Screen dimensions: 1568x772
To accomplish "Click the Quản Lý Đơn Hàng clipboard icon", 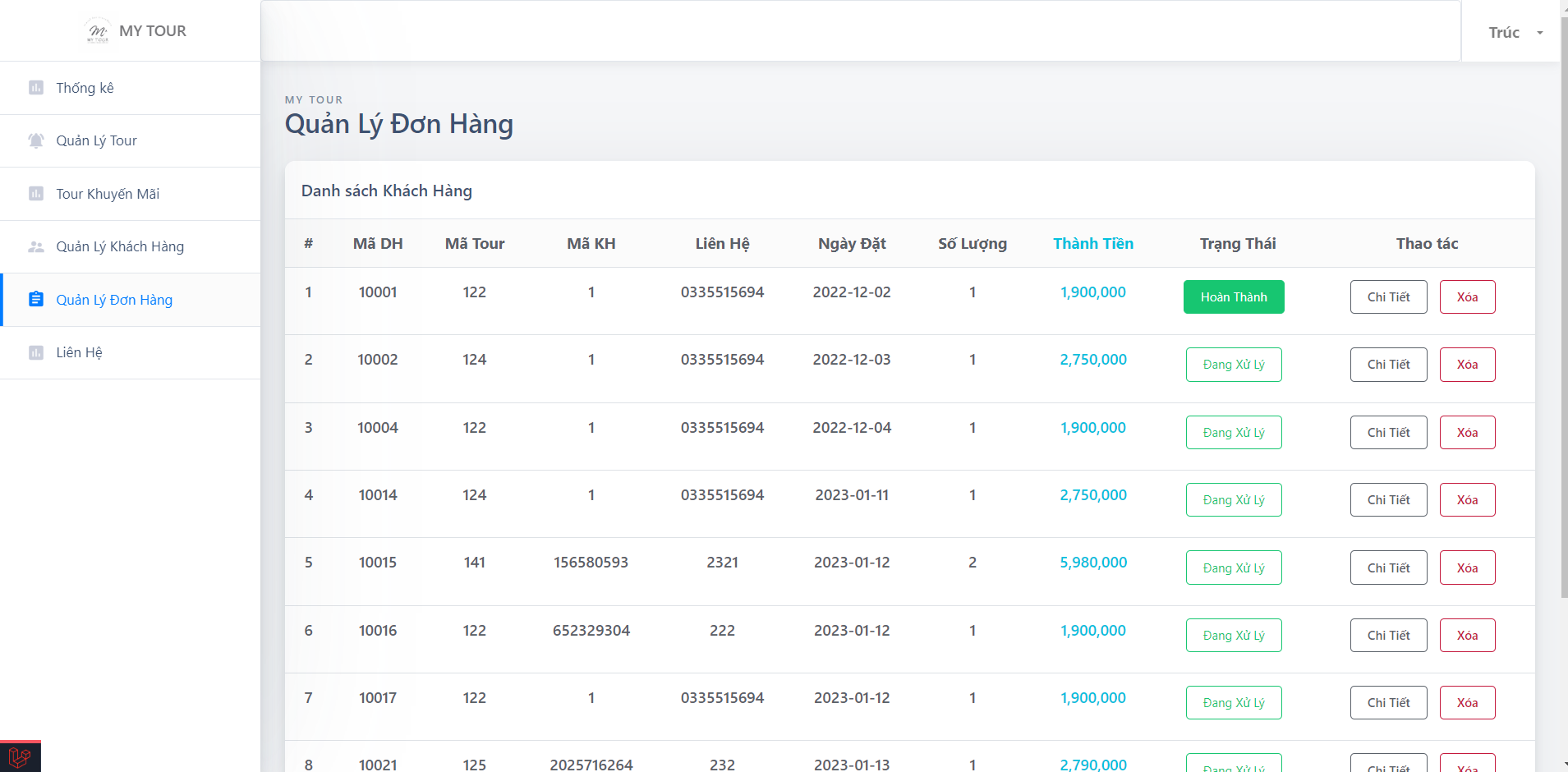I will pyautogui.click(x=36, y=300).
